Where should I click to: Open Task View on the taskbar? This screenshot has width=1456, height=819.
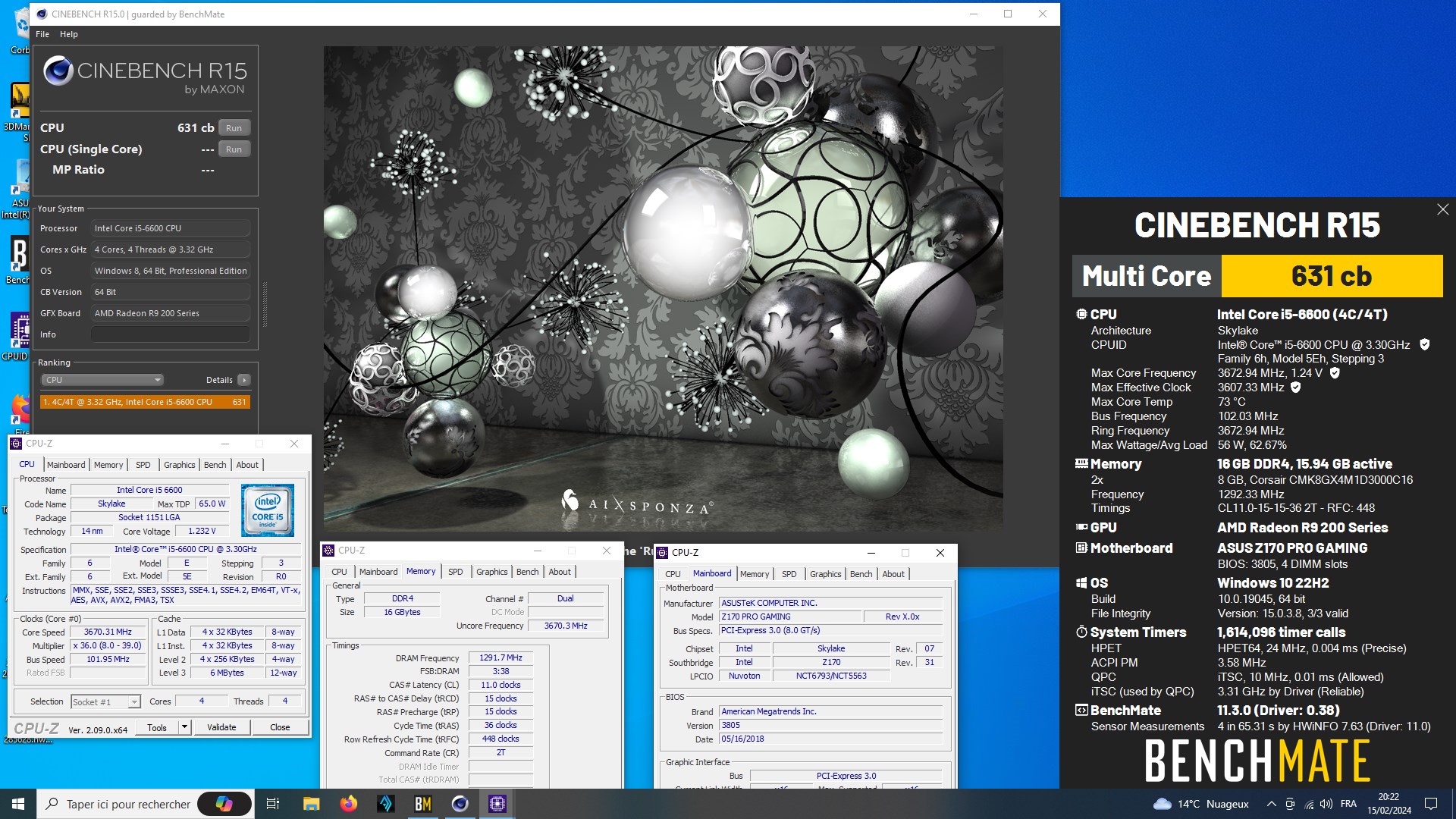(273, 804)
